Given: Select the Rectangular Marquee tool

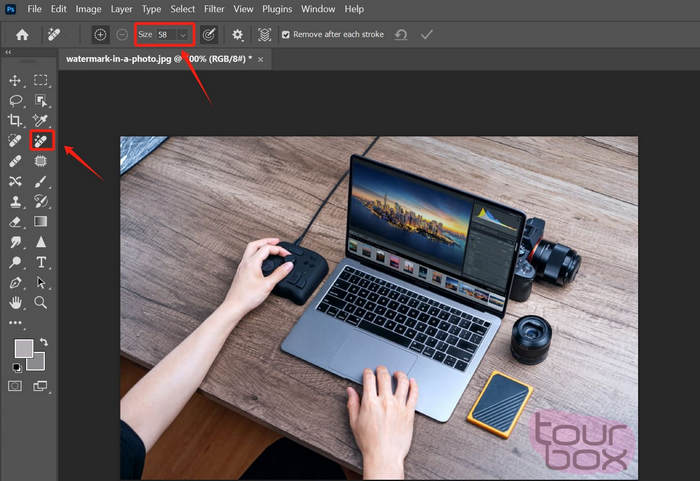Looking at the screenshot, I should click(41, 80).
